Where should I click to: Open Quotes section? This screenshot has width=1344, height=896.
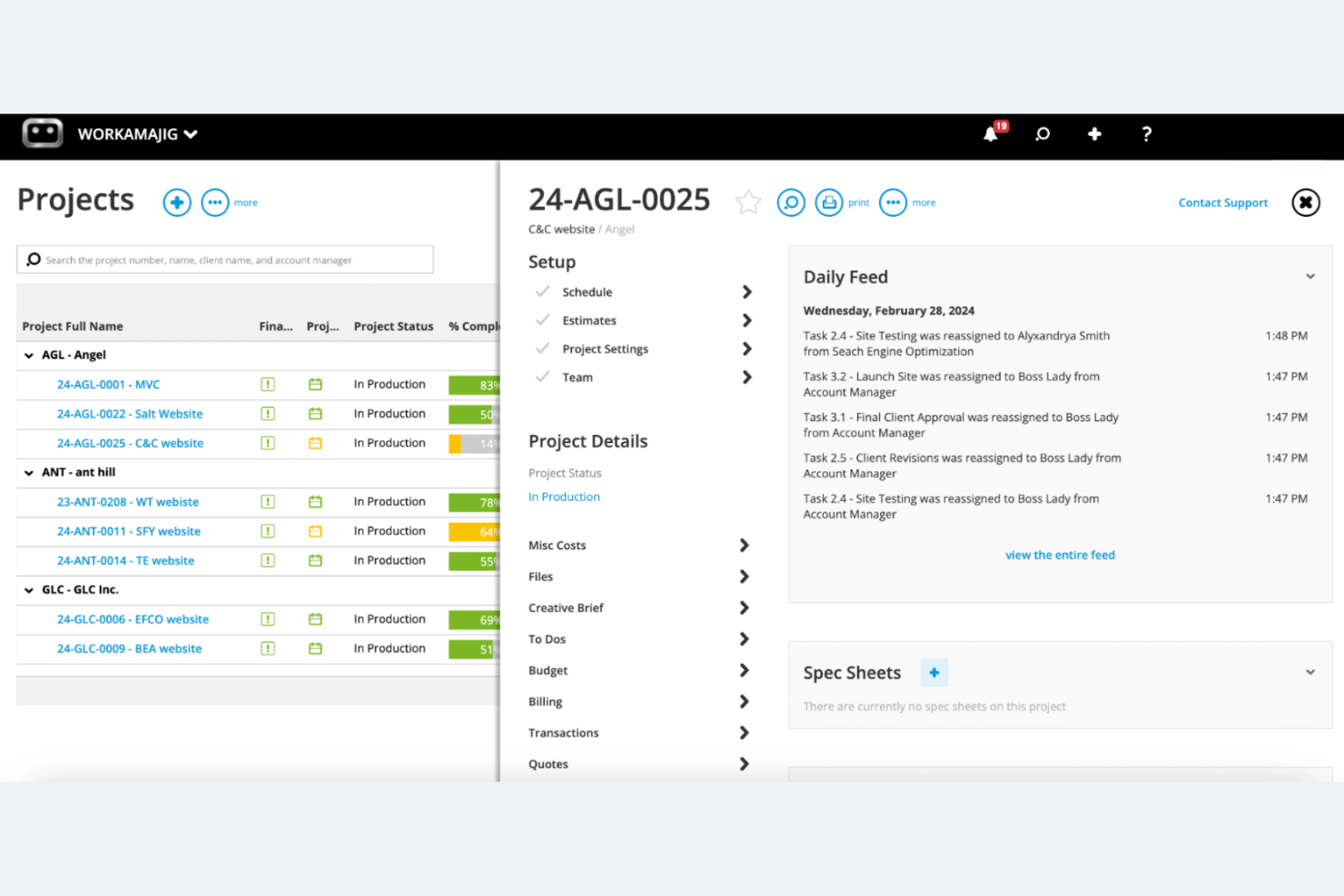640,764
